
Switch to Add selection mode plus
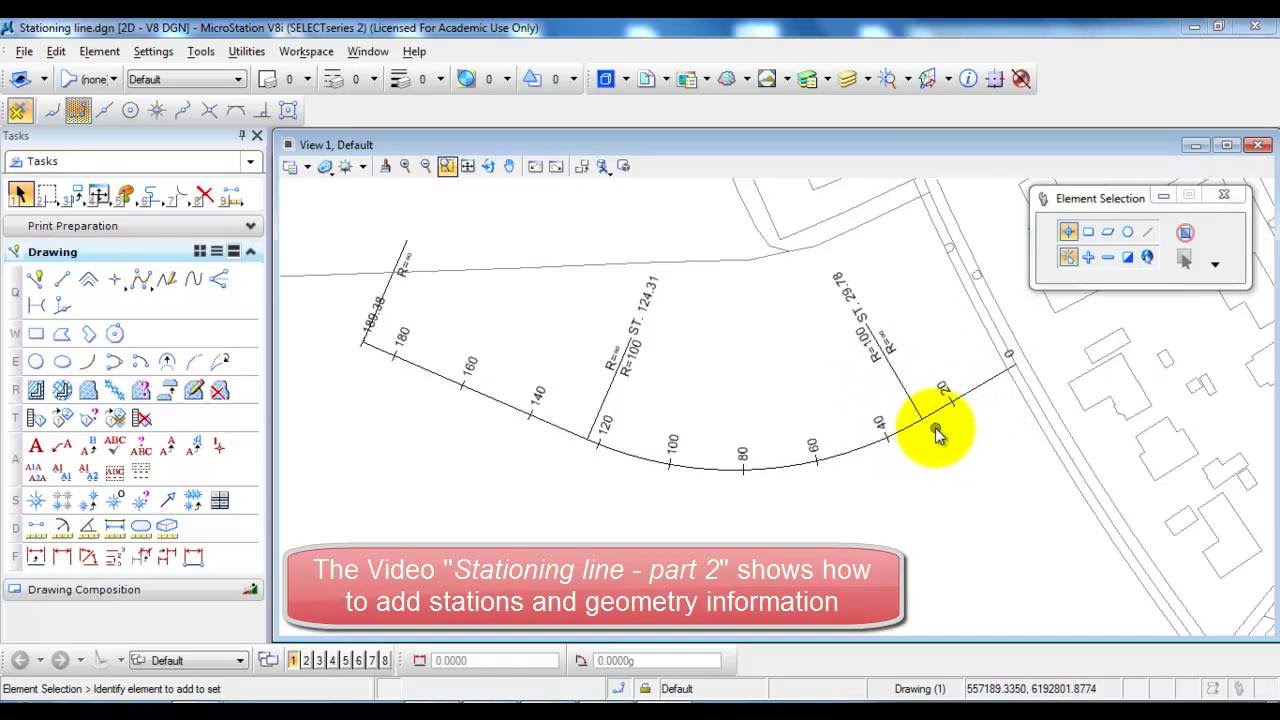tap(1088, 257)
